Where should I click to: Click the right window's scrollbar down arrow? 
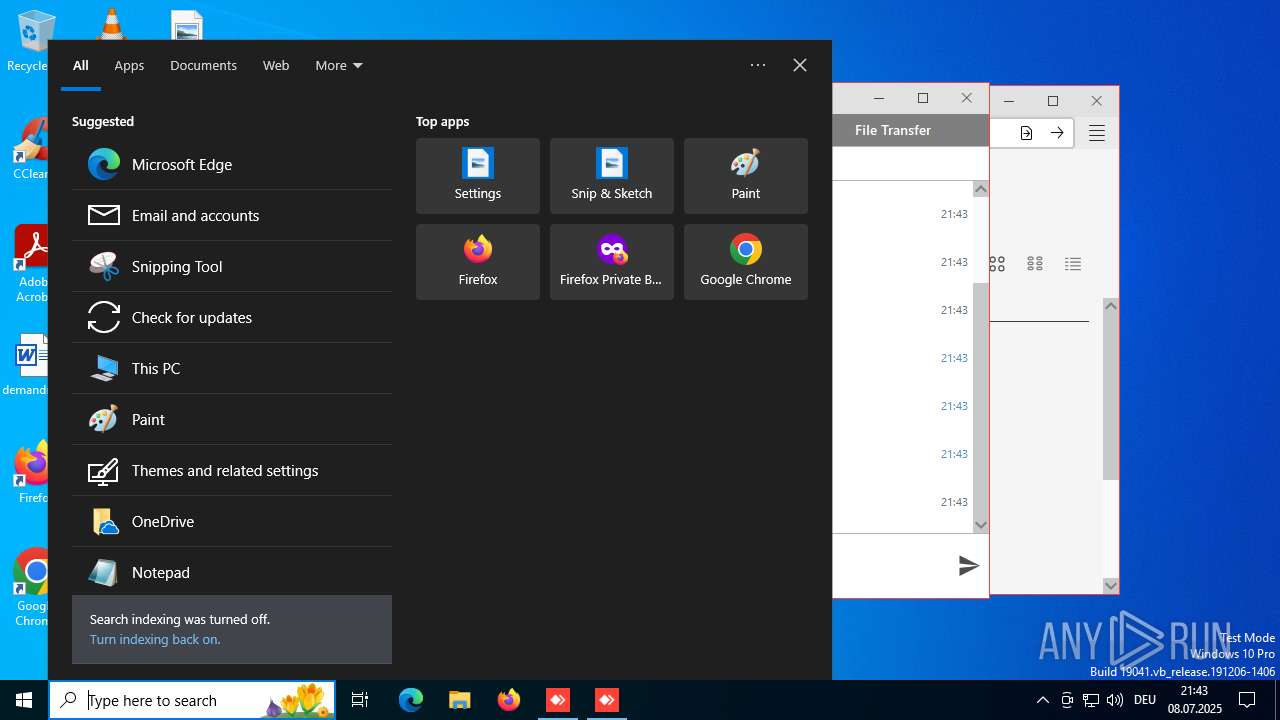1111,586
